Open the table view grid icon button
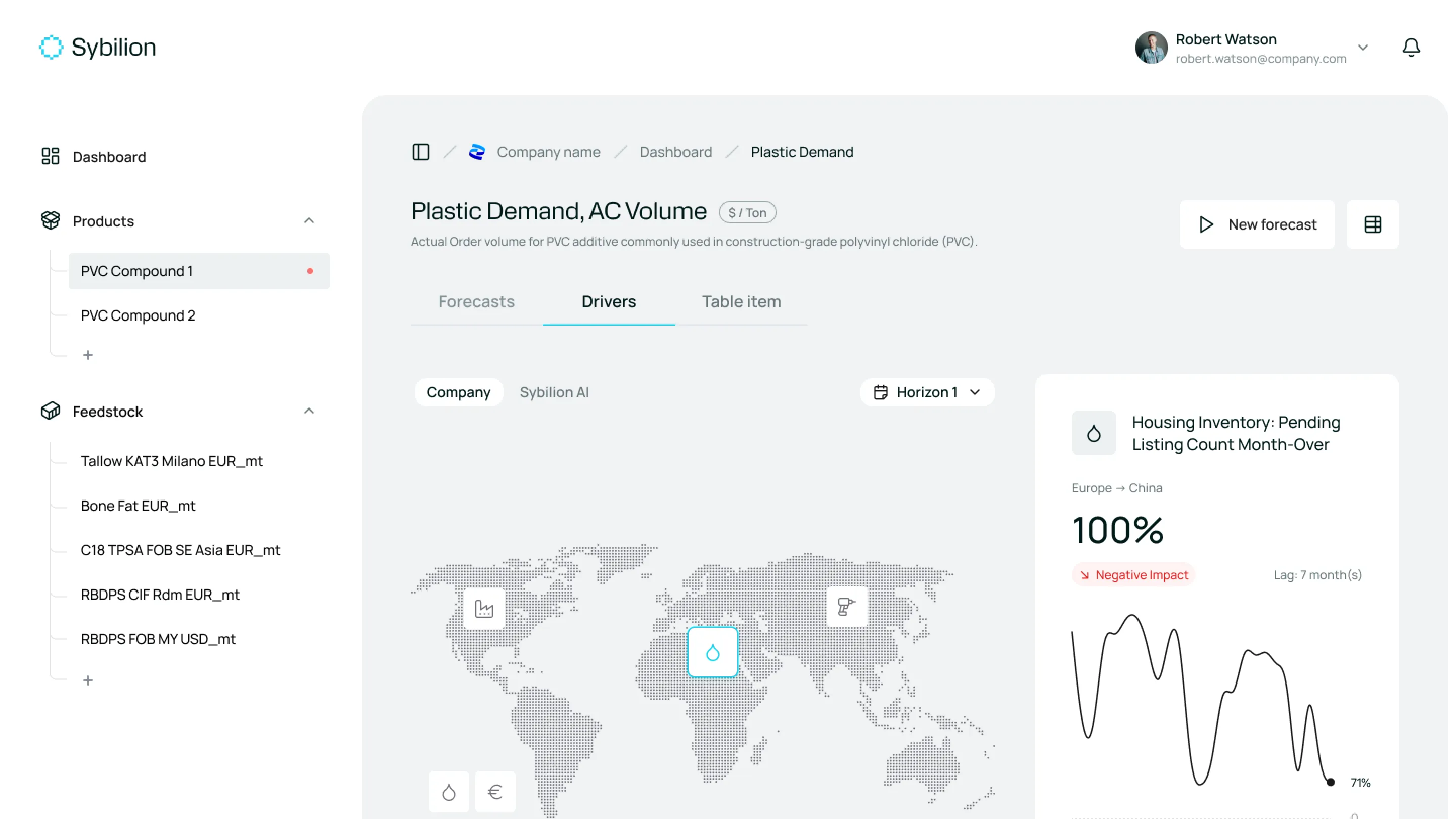 pyautogui.click(x=1373, y=224)
